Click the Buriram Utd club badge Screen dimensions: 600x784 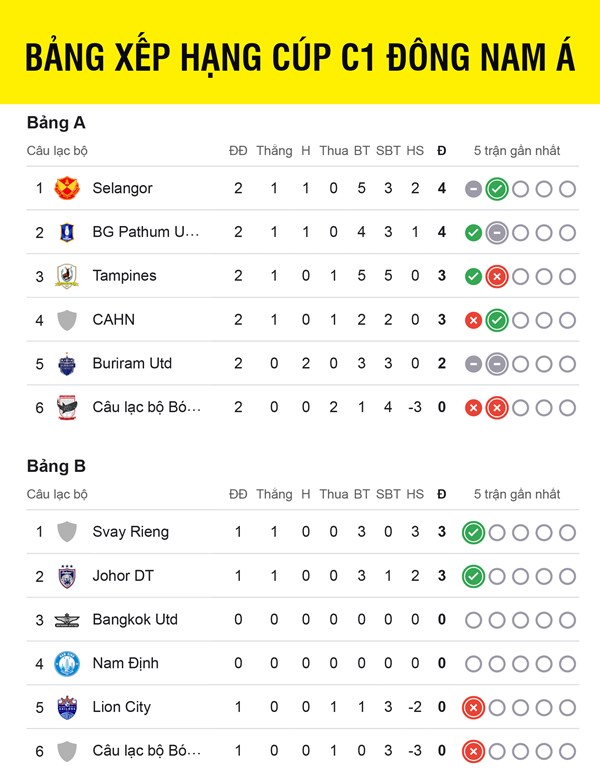(x=67, y=364)
